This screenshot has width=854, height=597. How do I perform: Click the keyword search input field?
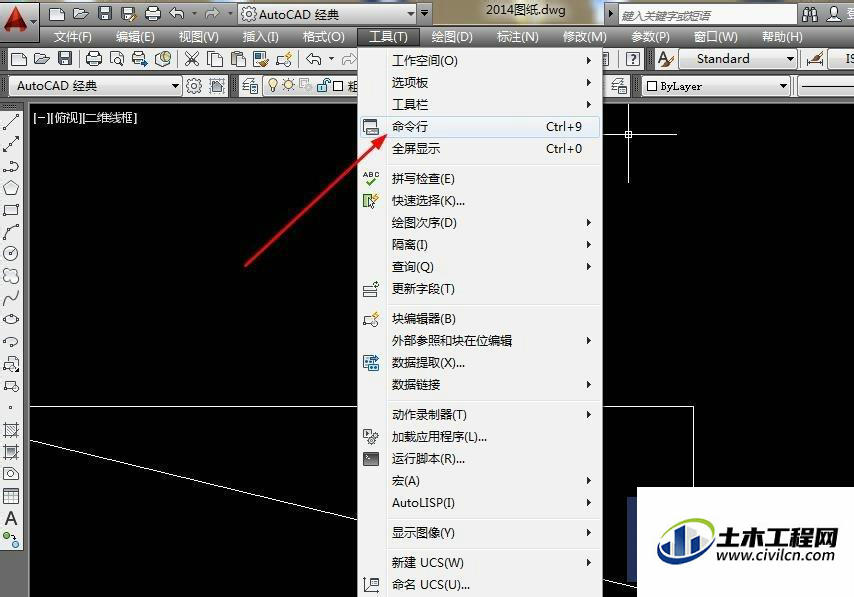(x=707, y=15)
